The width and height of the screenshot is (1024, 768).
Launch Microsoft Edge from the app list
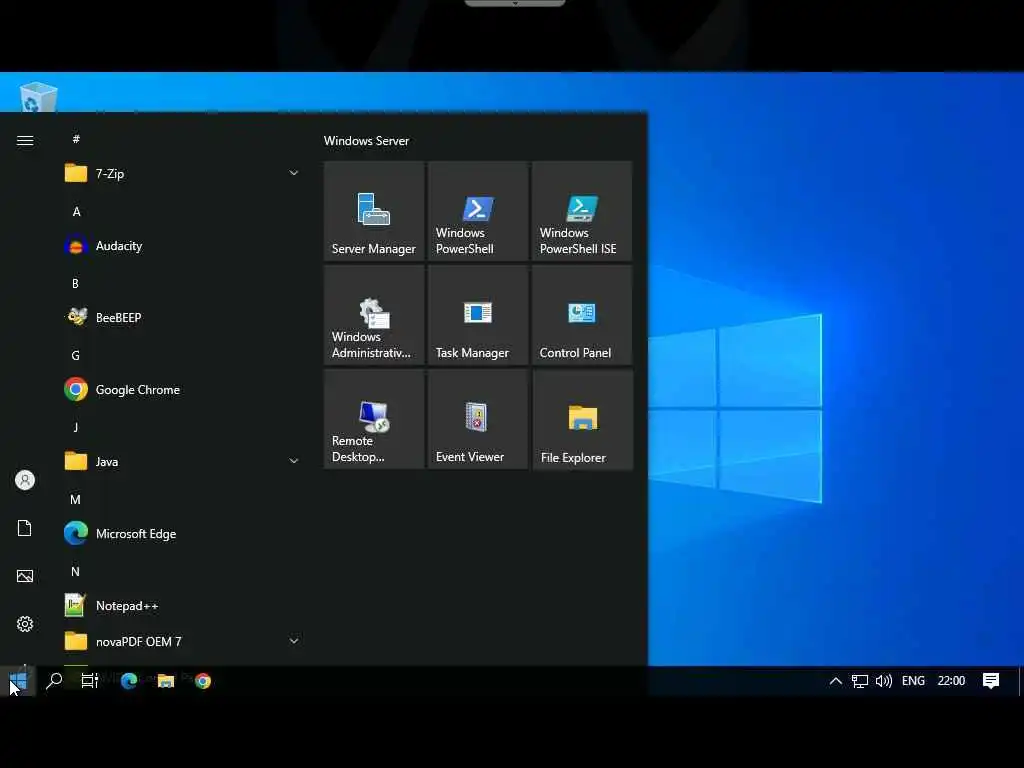pyautogui.click(x=184, y=534)
